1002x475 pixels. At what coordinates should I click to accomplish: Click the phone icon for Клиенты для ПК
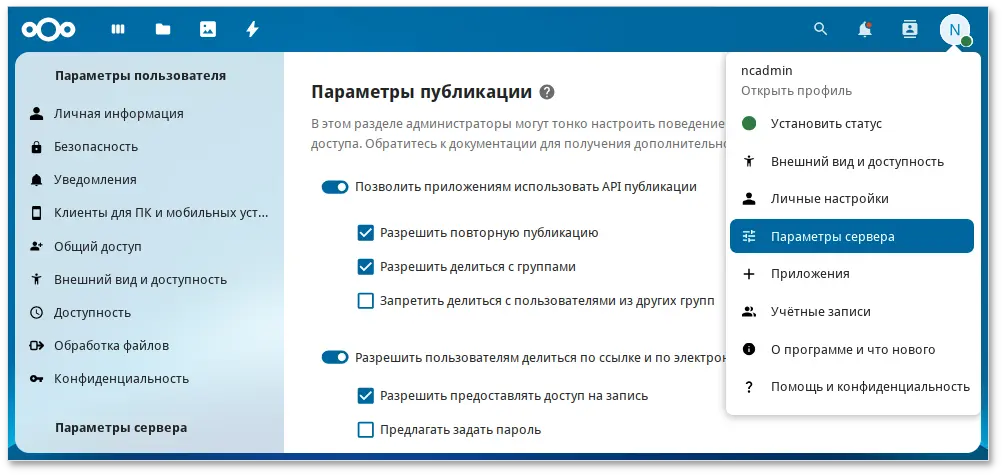coord(36,214)
